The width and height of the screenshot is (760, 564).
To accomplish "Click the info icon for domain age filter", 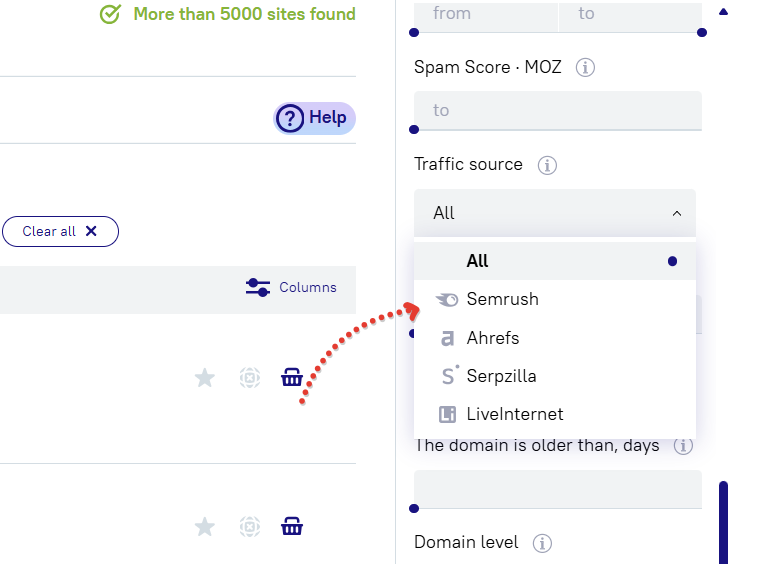I will pyautogui.click(x=684, y=446).
